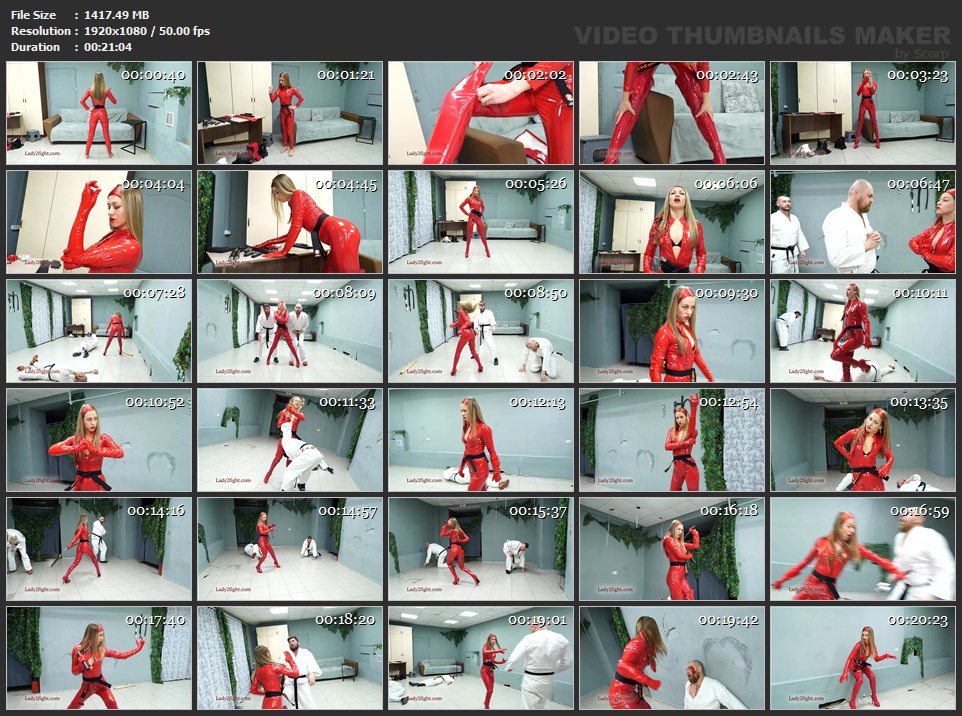Open the frame at 00:16:59

click(863, 549)
